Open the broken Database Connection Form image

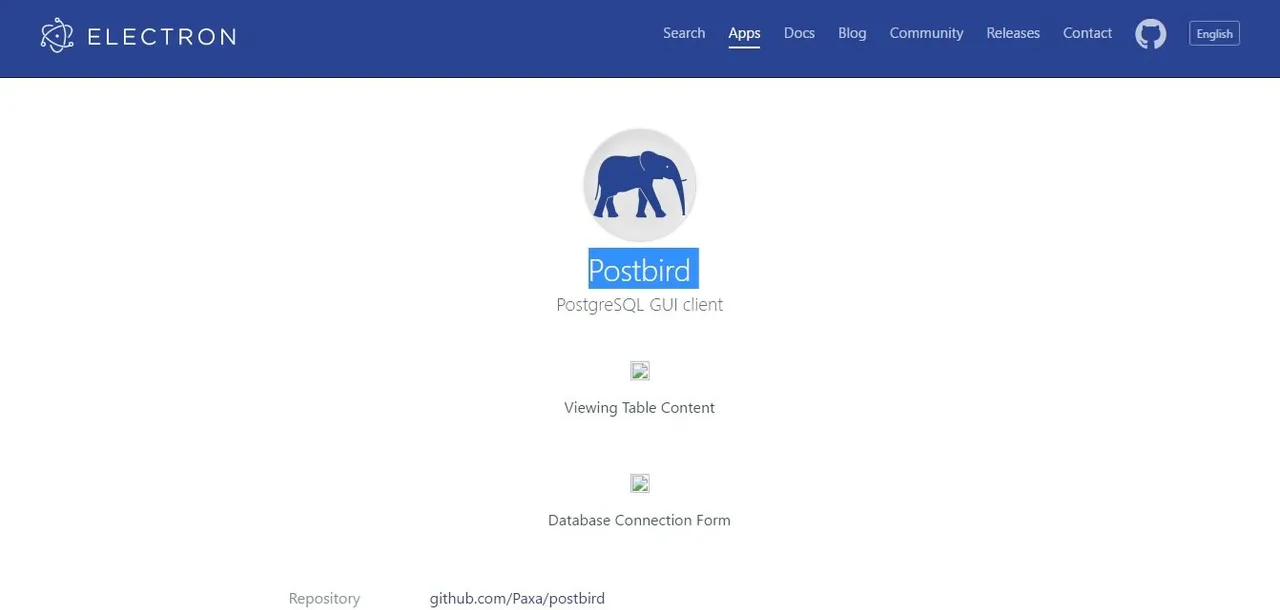coord(640,484)
